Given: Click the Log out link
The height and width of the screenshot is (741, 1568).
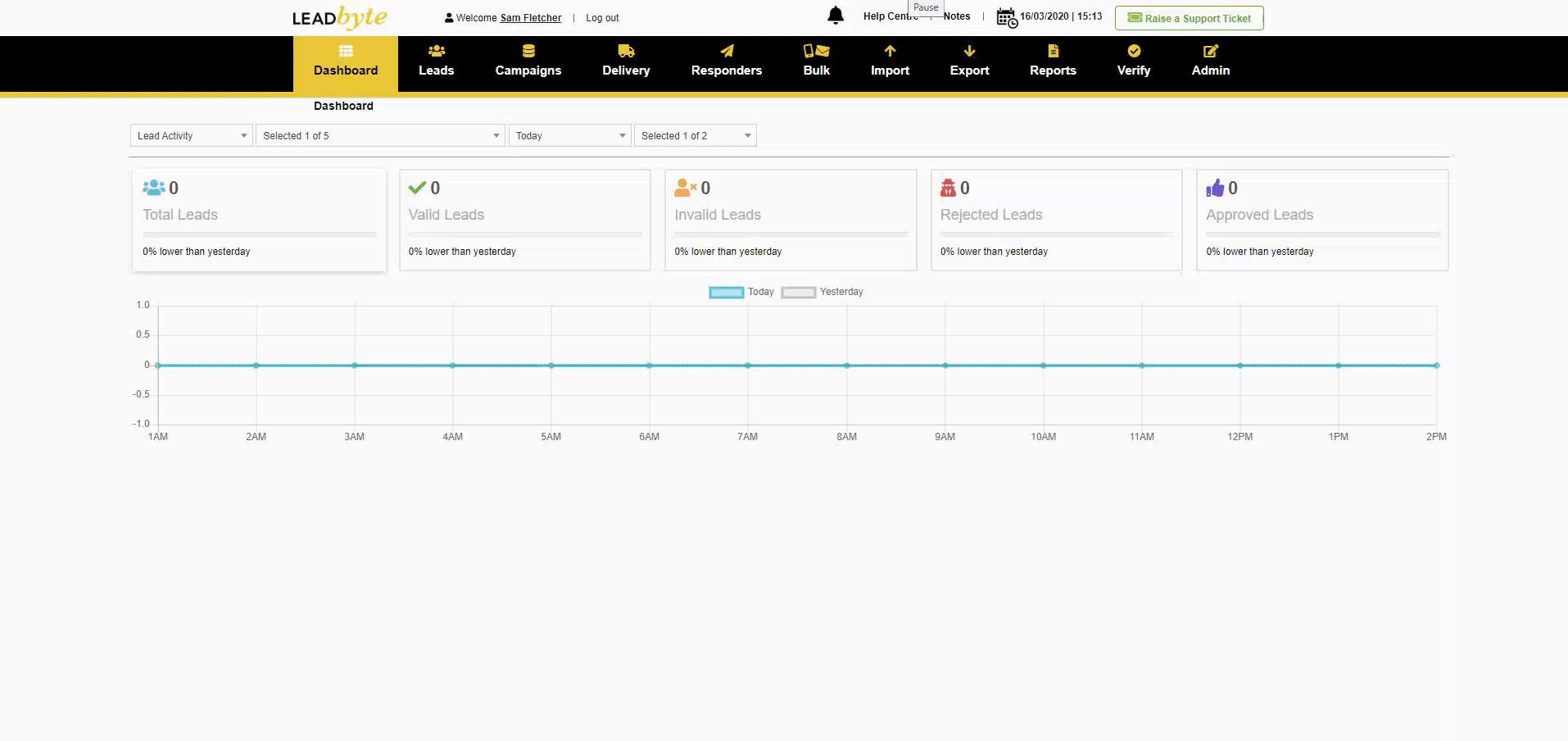Looking at the screenshot, I should pyautogui.click(x=602, y=18).
